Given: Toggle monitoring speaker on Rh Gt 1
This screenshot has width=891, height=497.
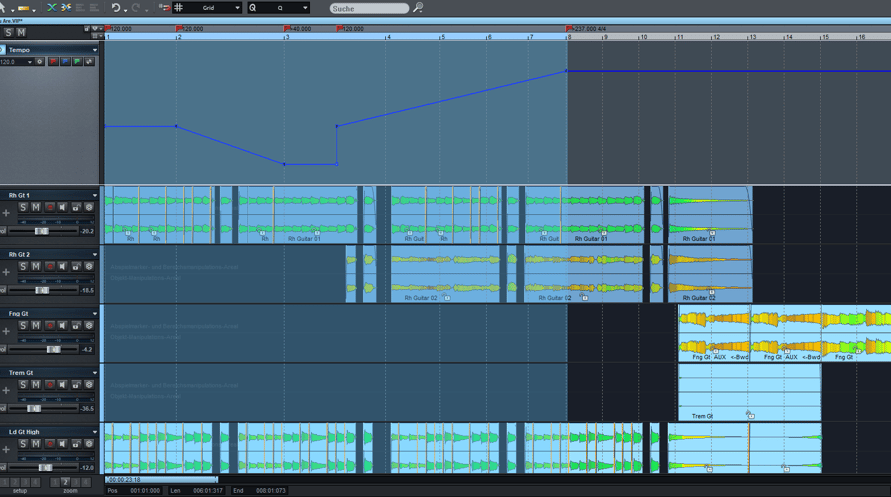Looking at the screenshot, I should [x=63, y=207].
